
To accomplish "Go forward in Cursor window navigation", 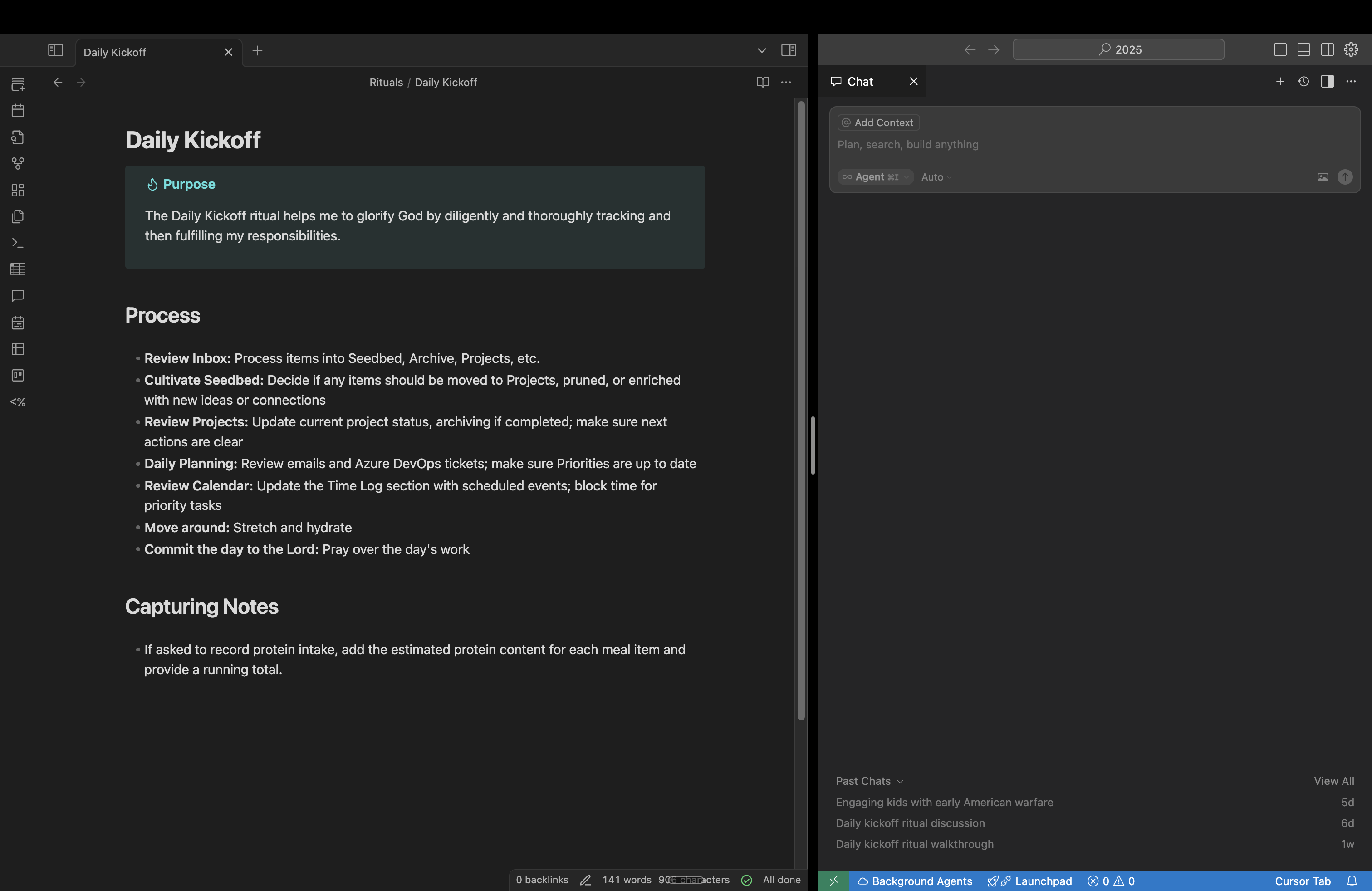I will 994,49.
